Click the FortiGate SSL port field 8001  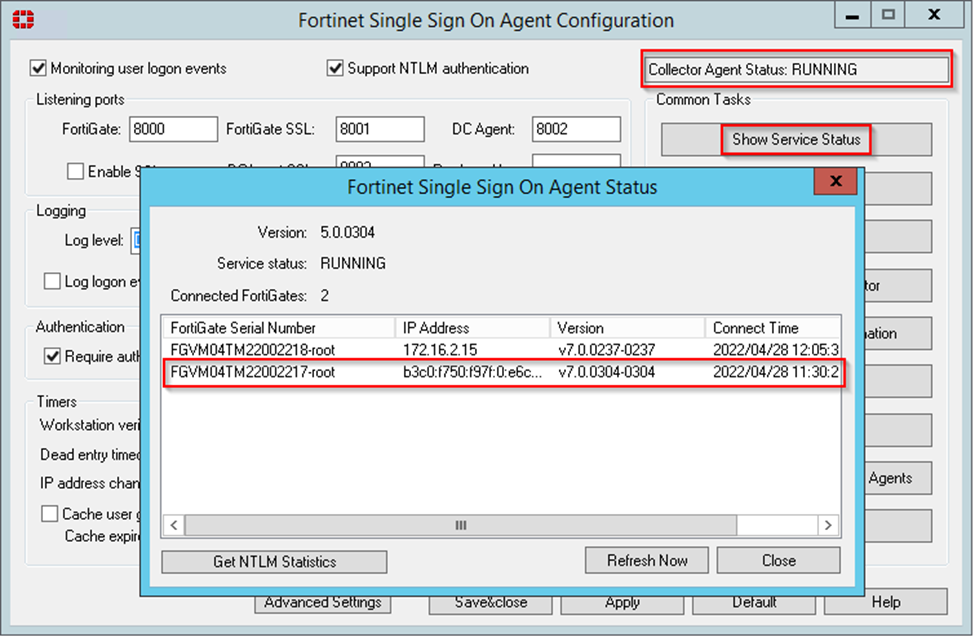[380, 129]
